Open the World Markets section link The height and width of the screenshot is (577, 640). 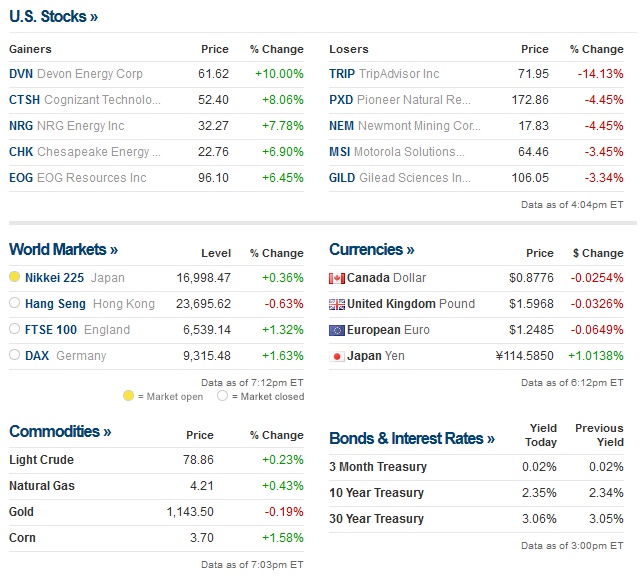coord(63,249)
